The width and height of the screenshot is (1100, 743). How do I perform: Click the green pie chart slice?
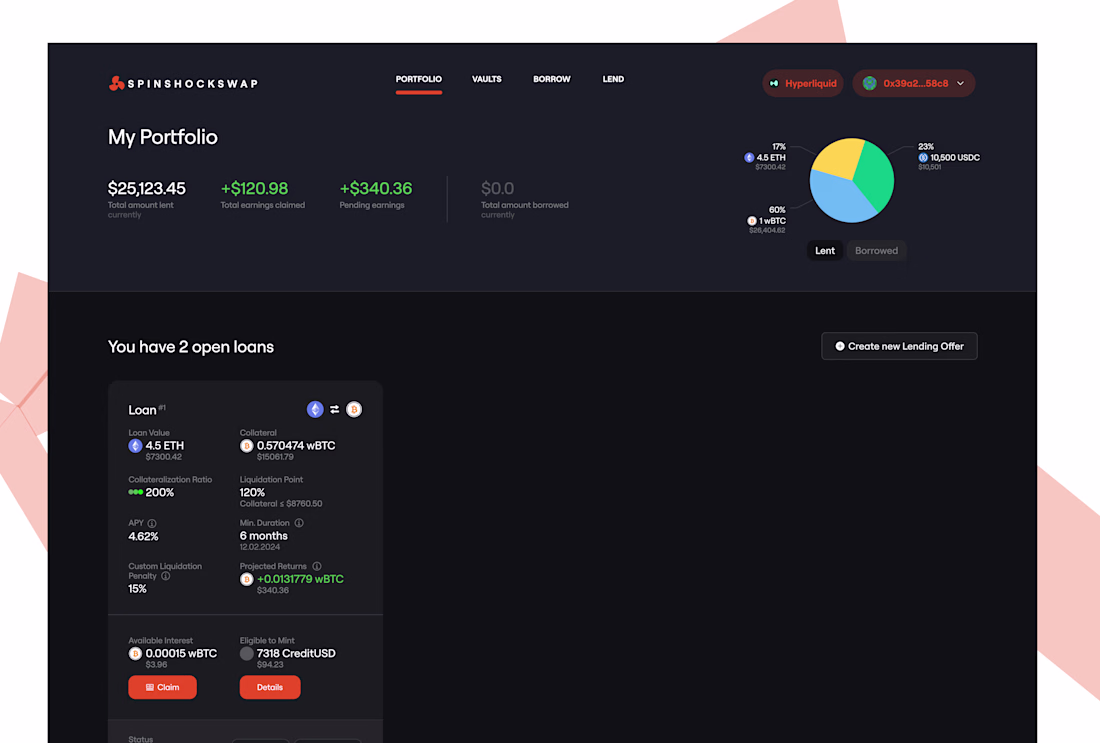pyautogui.click(x=876, y=175)
